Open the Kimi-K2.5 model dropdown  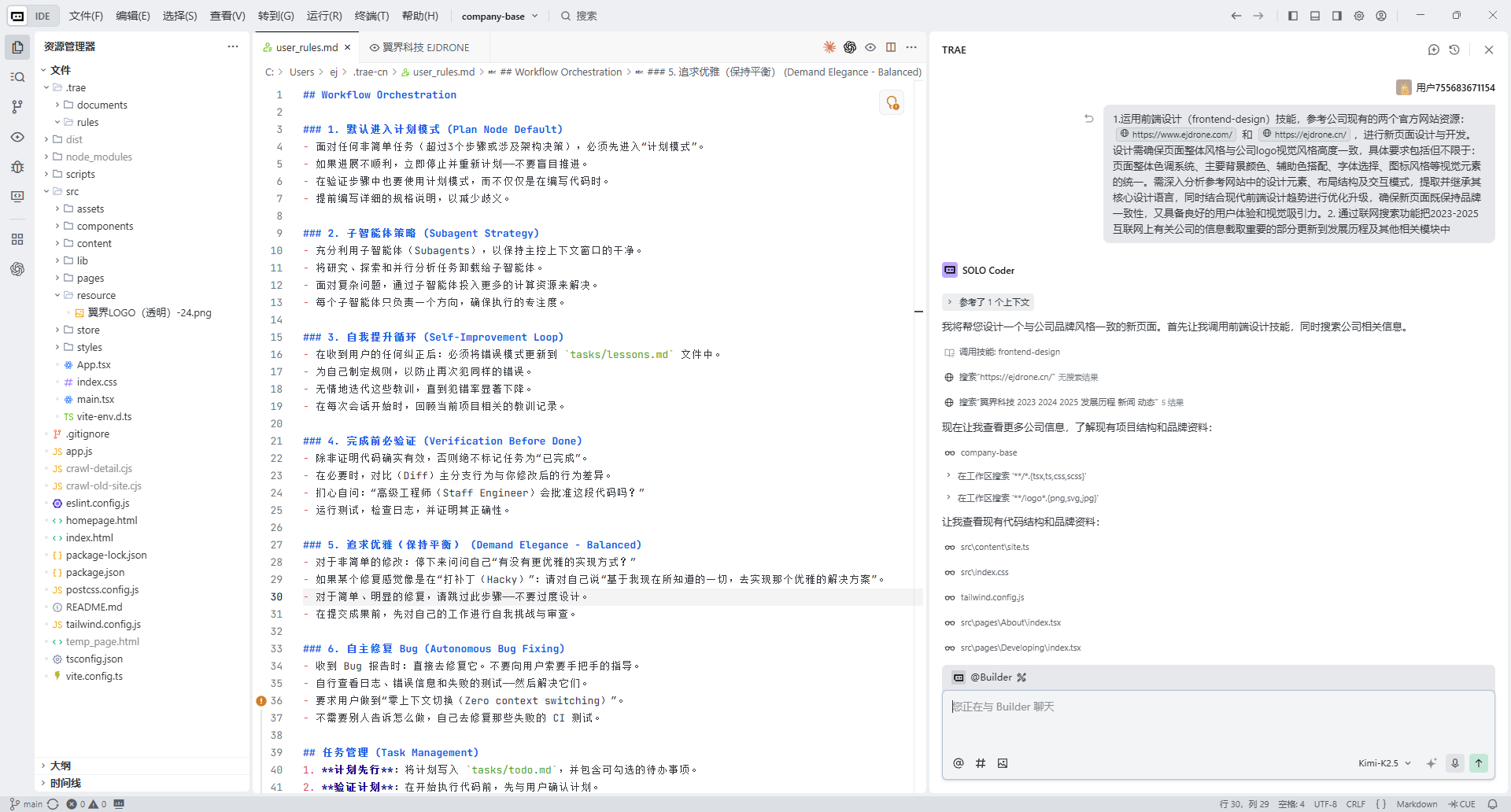pyautogui.click(x=1384, y=763)
